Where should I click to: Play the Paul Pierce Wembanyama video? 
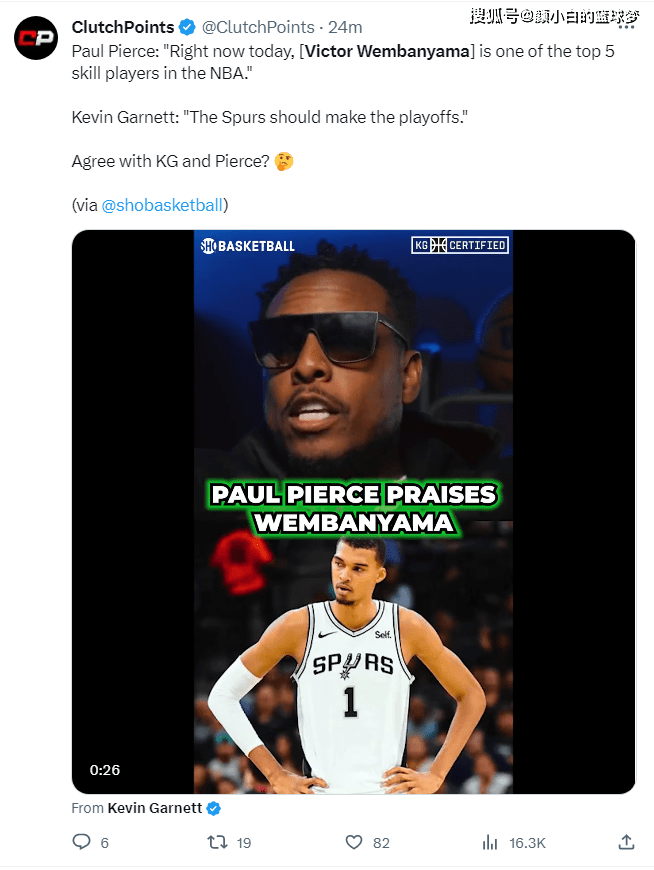pyautogui.click(x=353, y=512)
